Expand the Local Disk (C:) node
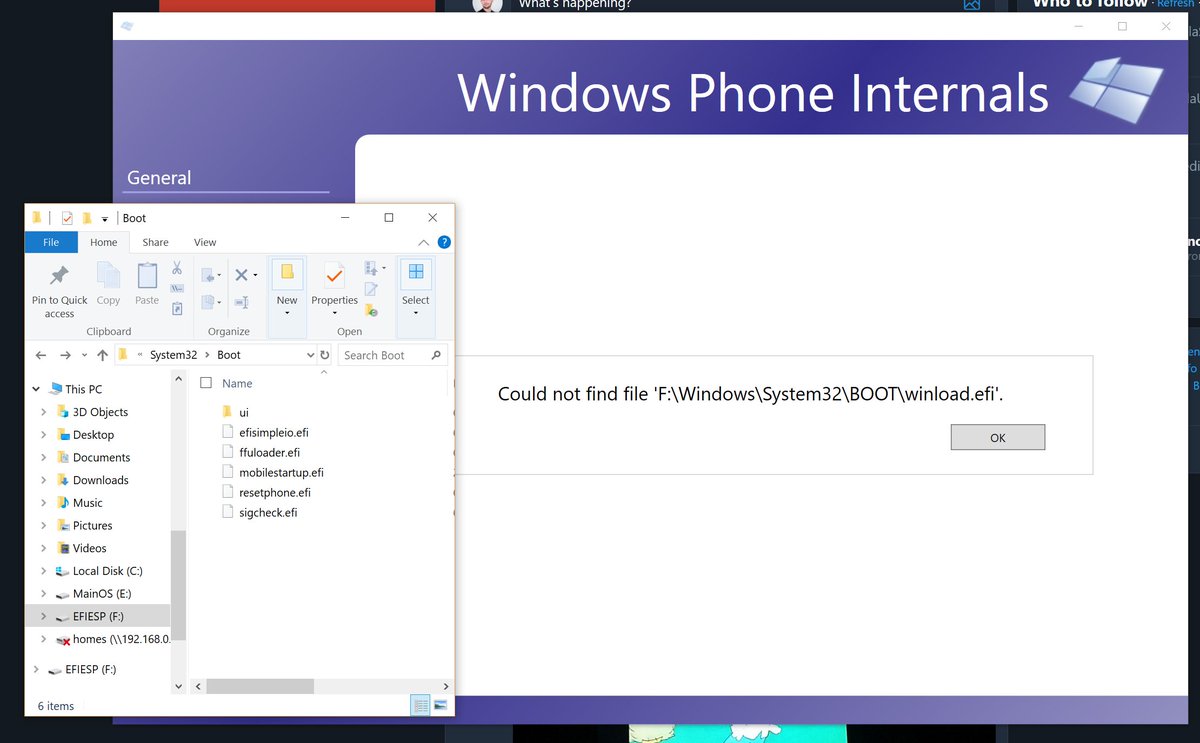The image size is (1200, 743). click(43, 571)
